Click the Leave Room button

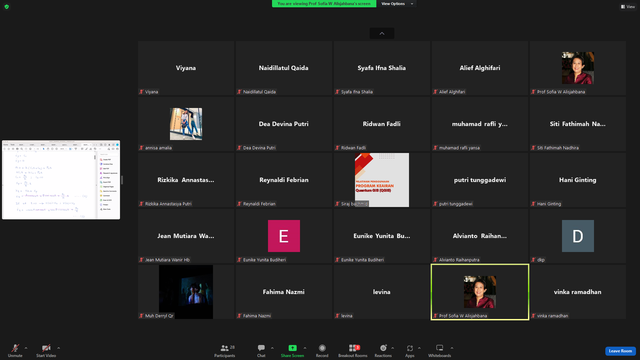620,351
